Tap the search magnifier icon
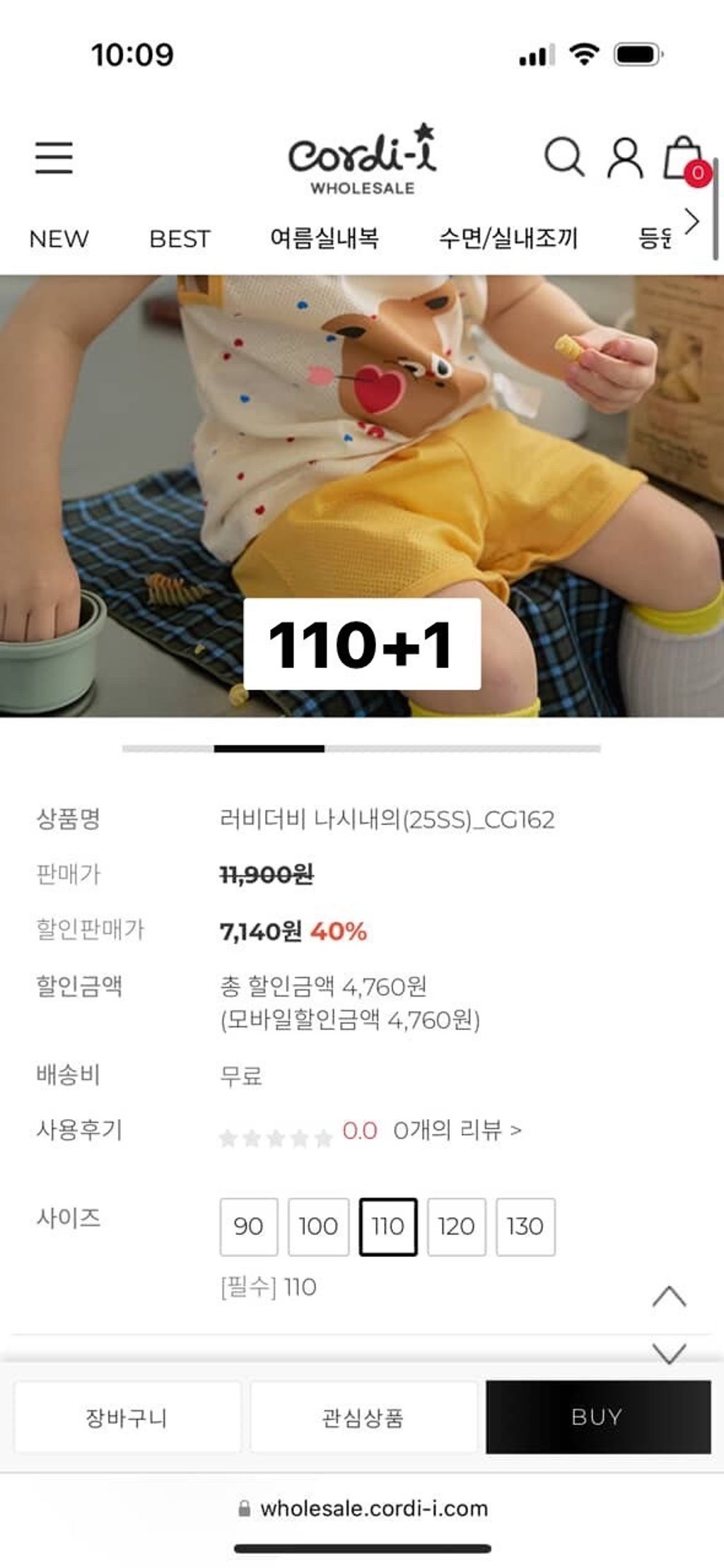Image resolution: width=724 pixels, height=1568 pixels. (564, 156)
